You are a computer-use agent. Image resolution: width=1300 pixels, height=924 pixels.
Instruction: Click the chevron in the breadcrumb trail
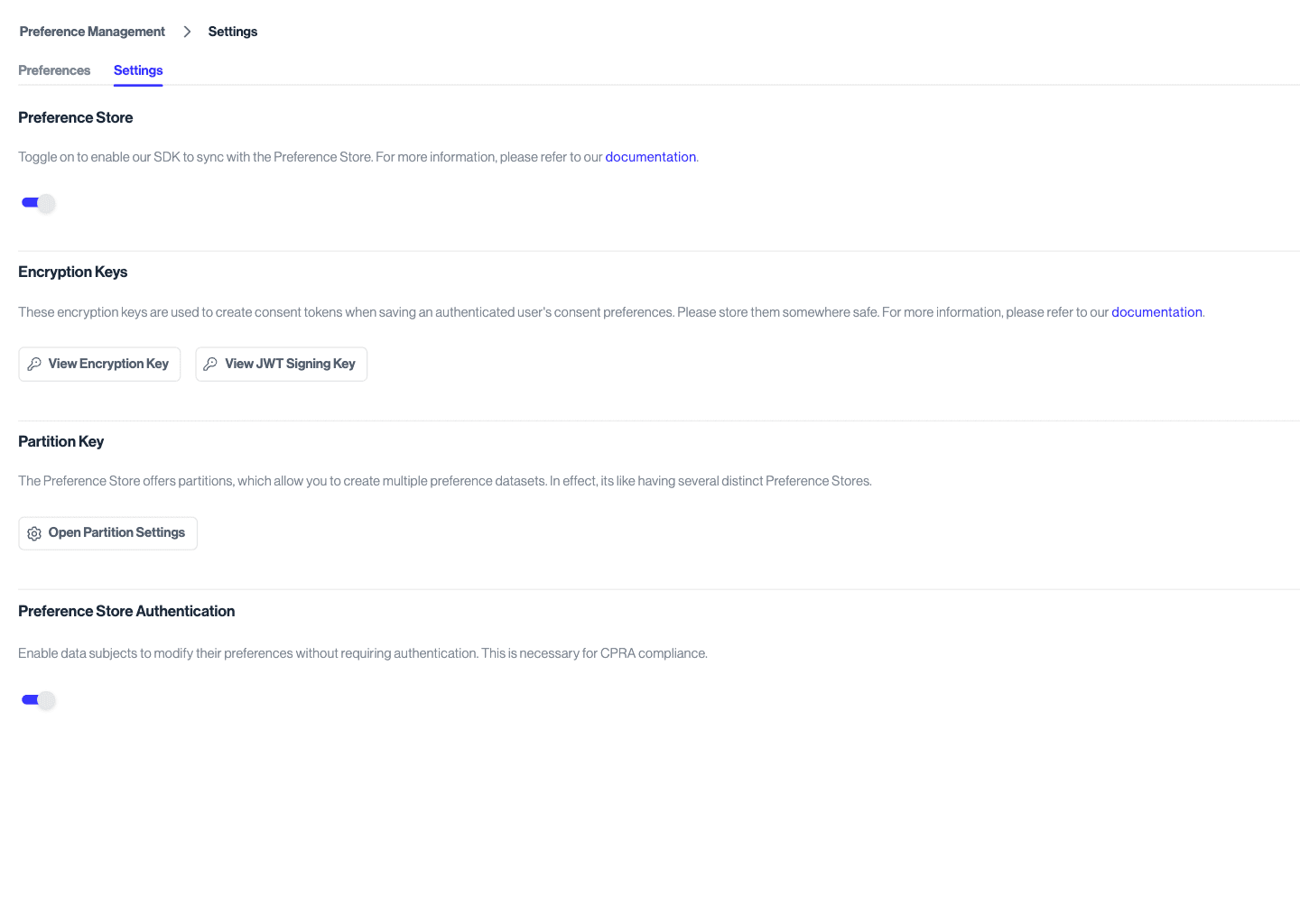tap(187, 31)
